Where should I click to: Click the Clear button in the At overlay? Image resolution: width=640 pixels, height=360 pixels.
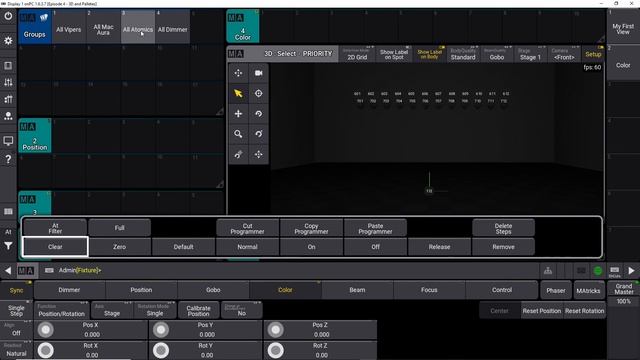pyautogui.click(x=55, y=247)
